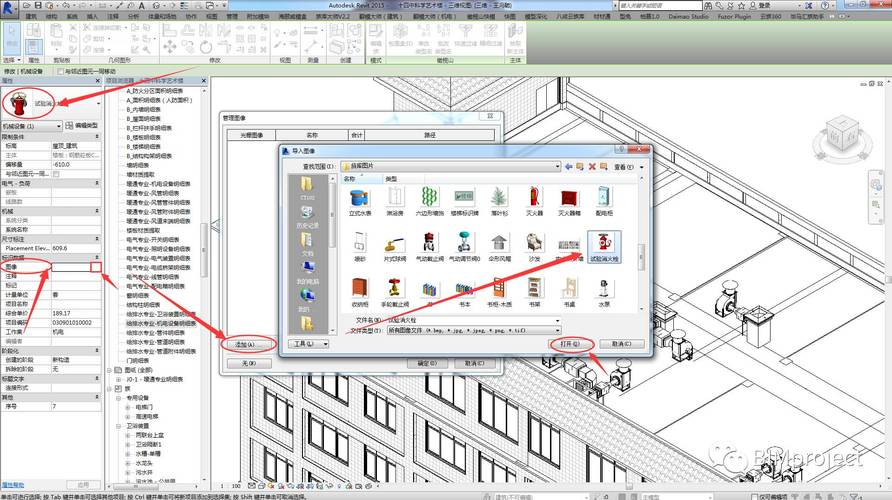Toggle the 与邻近图元一同移动 checkbox in options bar
Screen dimensions: 892x500
(60, 71)
